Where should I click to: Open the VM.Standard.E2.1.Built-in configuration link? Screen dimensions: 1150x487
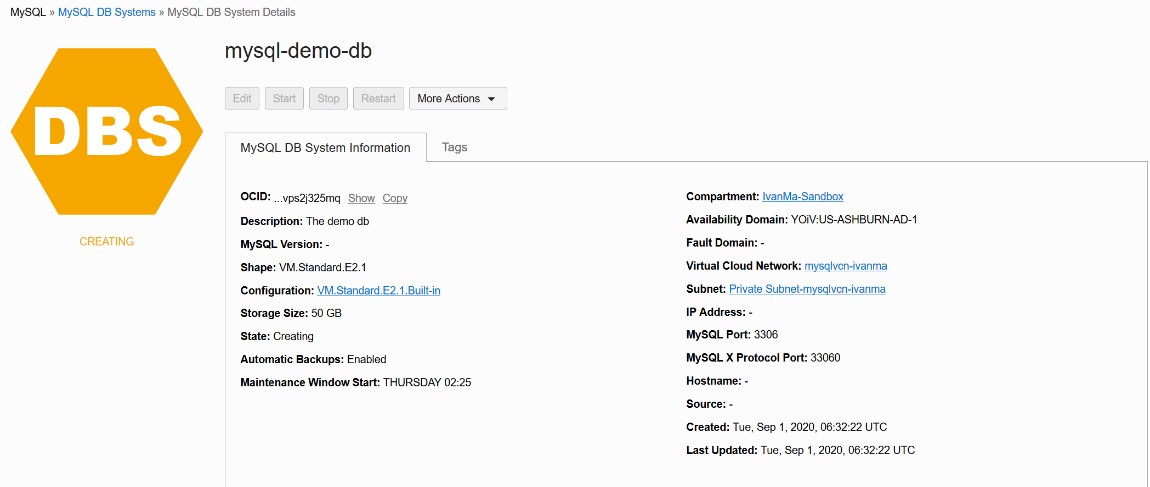(x=379, y=290)
